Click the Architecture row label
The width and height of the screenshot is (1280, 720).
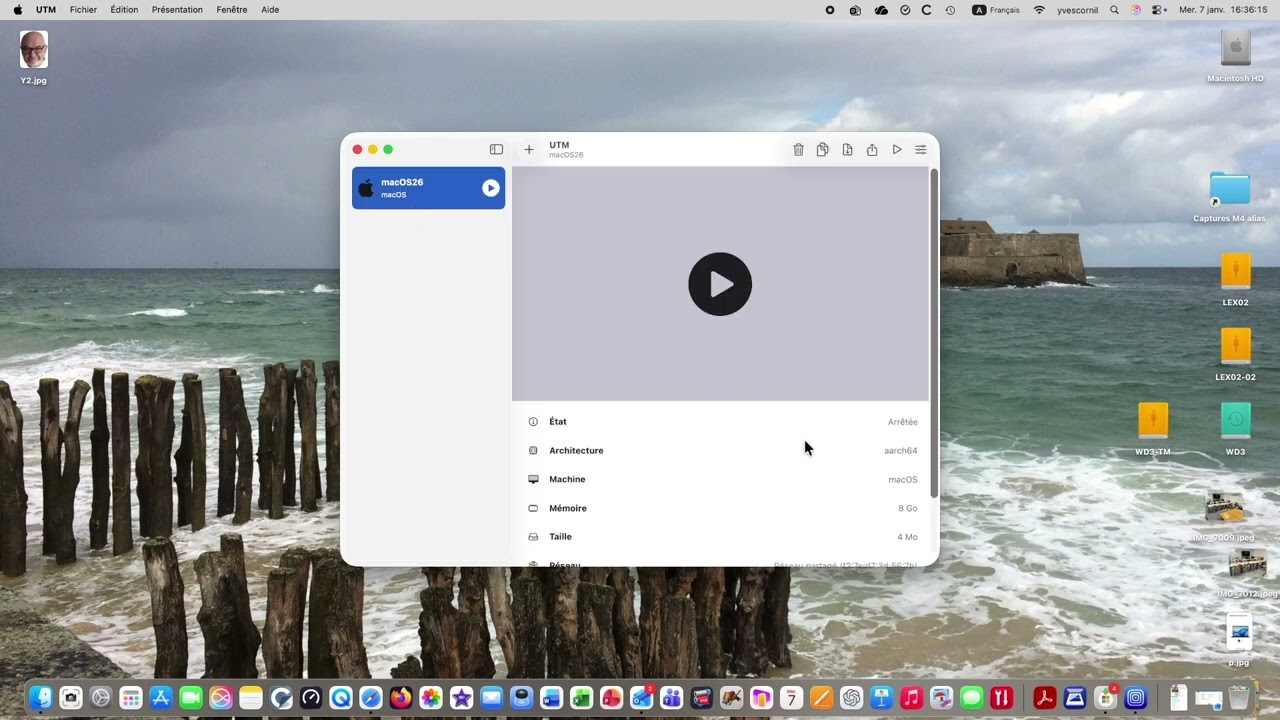pos(576,451)
